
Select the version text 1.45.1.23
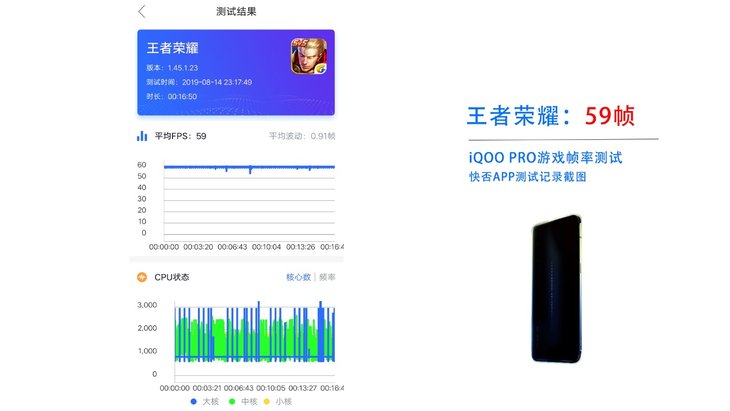(182, 68)
